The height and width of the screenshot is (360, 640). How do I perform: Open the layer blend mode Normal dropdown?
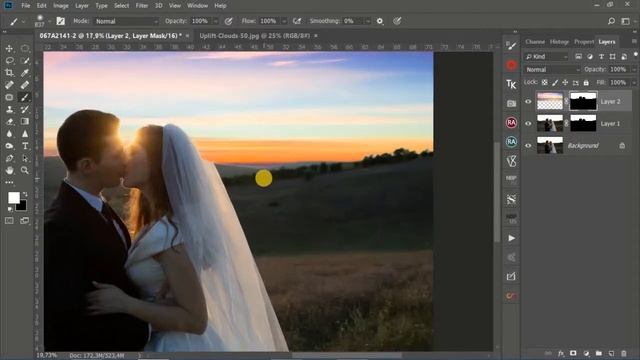(552, 70)
